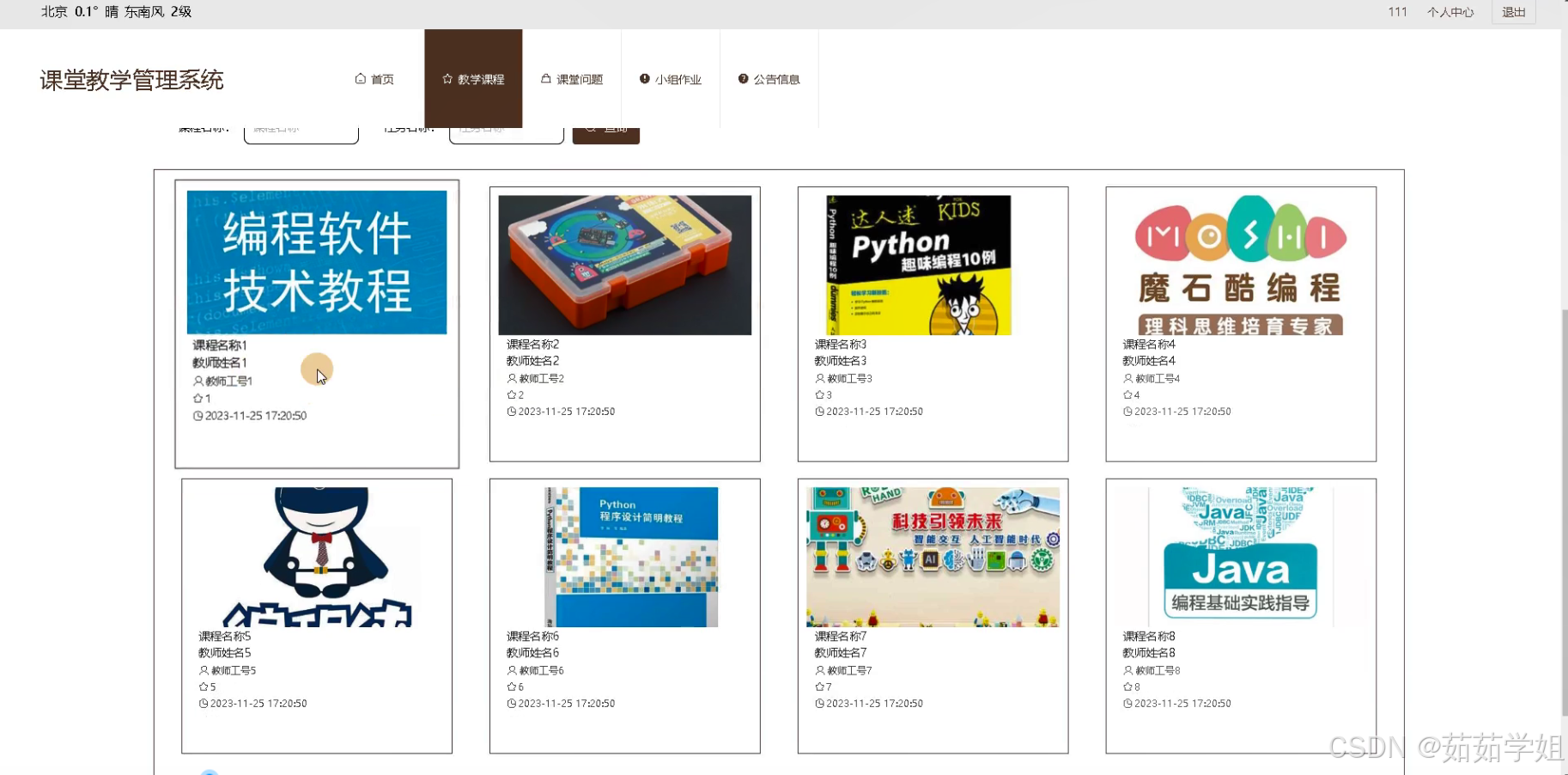The width and height of the screenshot is (1568, 775).
Task: Click the star favorite icon on 课程名称6 card
Action: coord(512,687)
